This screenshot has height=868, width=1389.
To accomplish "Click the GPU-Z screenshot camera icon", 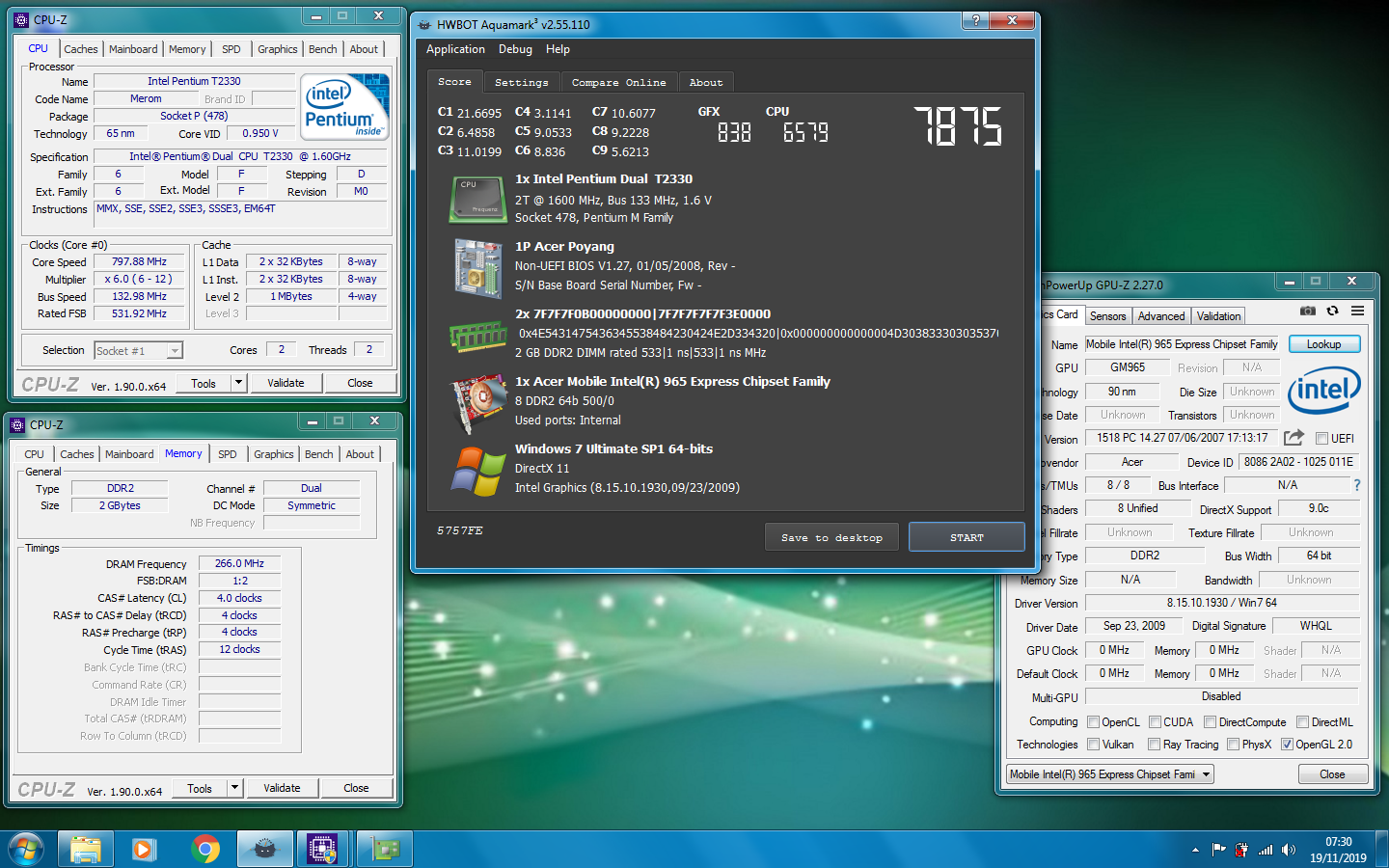I will (1307, 311).
